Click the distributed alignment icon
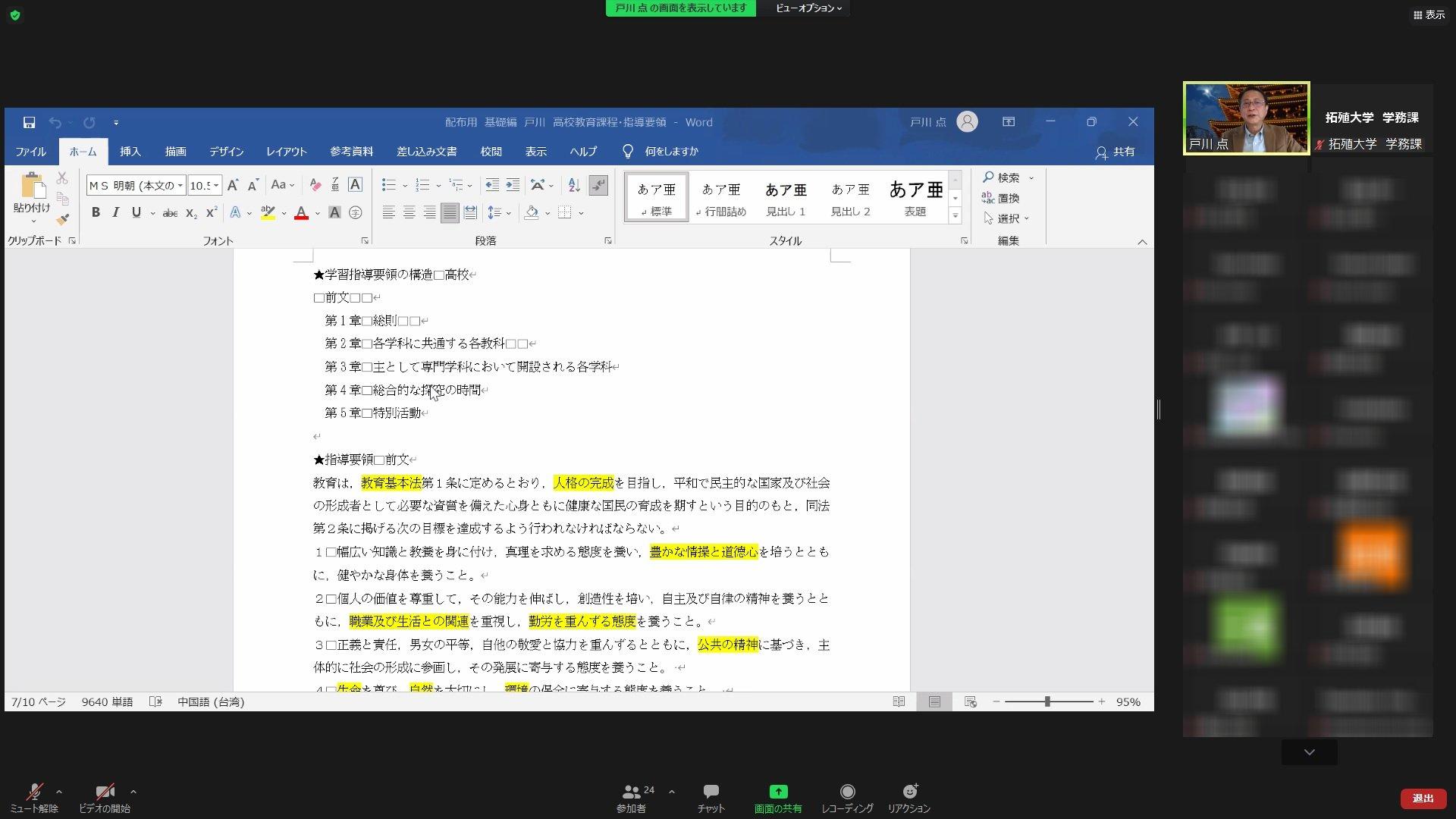 [470, 213]
